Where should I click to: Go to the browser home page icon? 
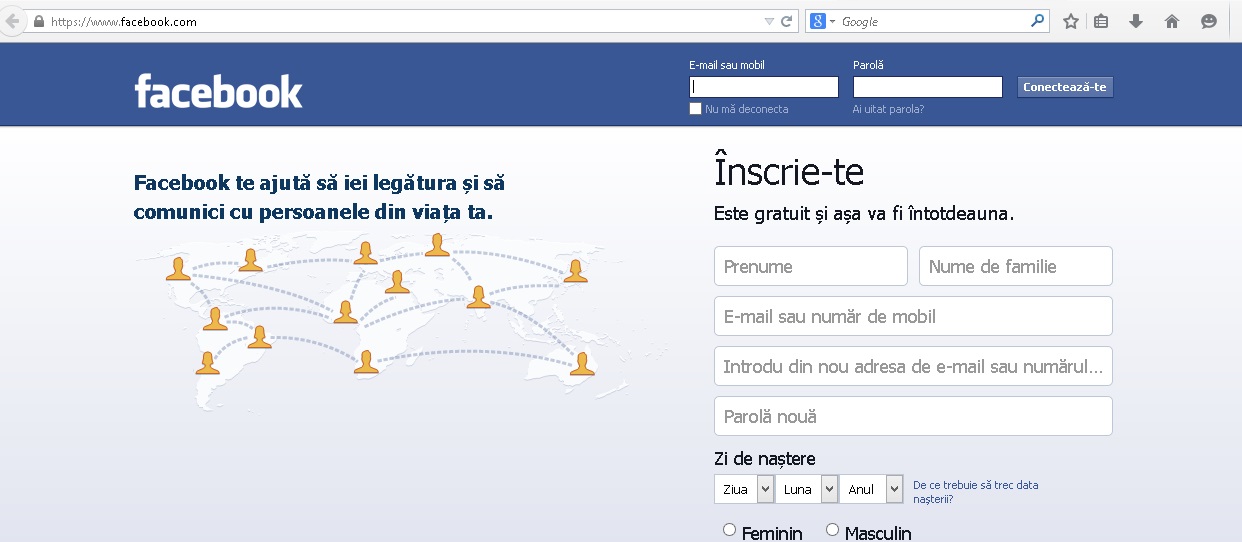pyautogui.click(x=1172, y=21)
